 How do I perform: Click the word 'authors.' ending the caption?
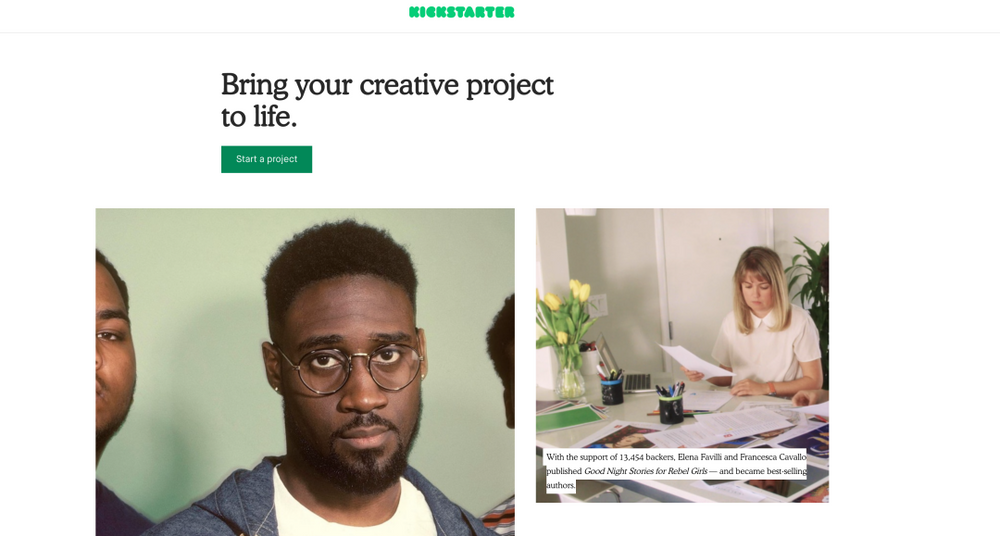point(561,486)
